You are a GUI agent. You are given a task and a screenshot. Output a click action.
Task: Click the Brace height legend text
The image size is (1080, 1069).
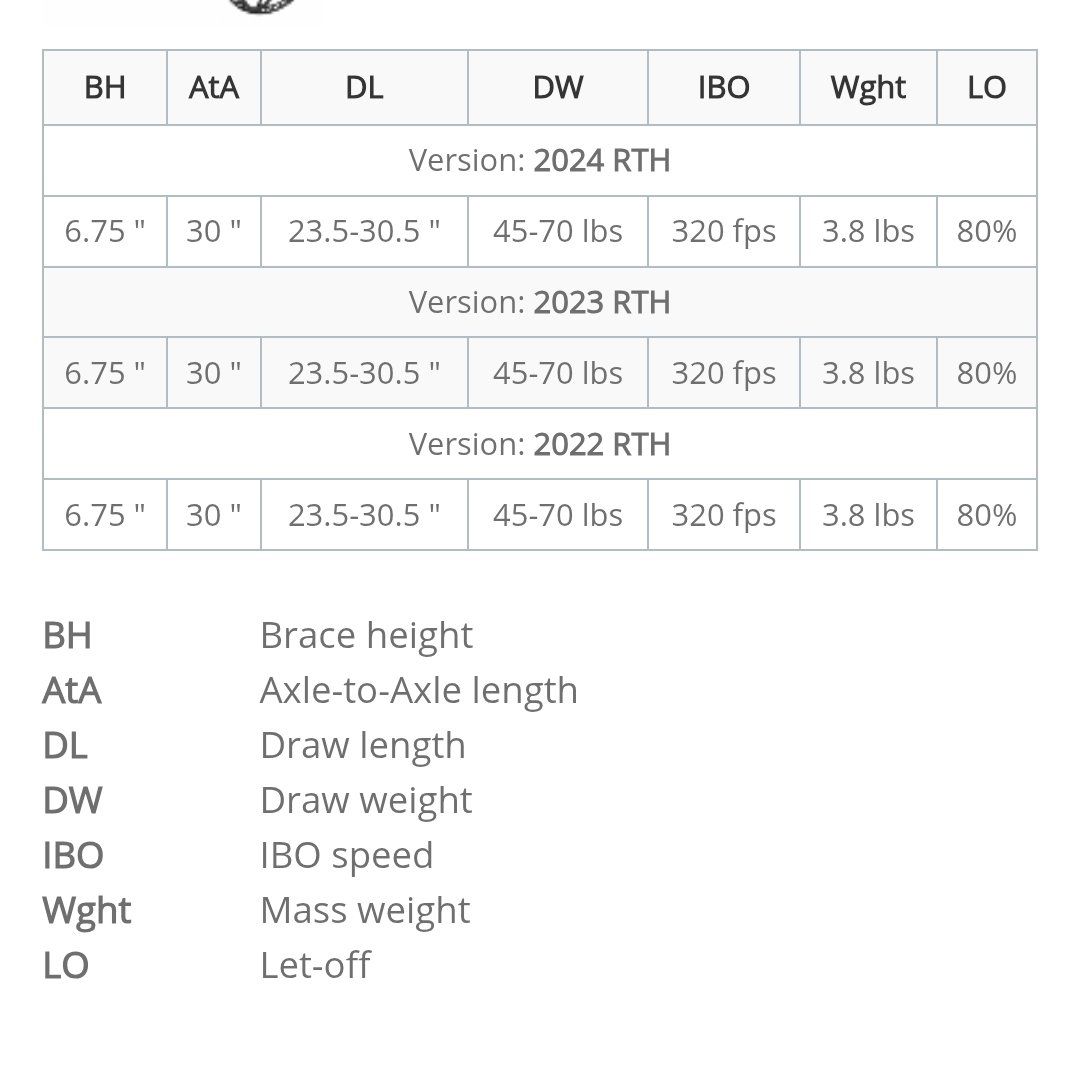366,635
